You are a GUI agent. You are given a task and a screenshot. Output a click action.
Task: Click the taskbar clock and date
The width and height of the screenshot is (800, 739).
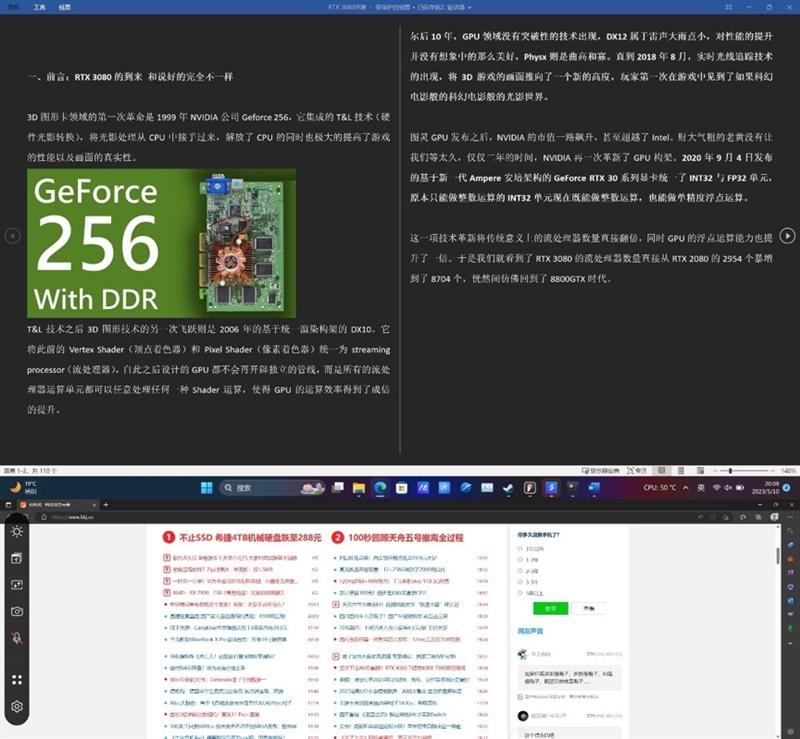[x=765, y=488]
